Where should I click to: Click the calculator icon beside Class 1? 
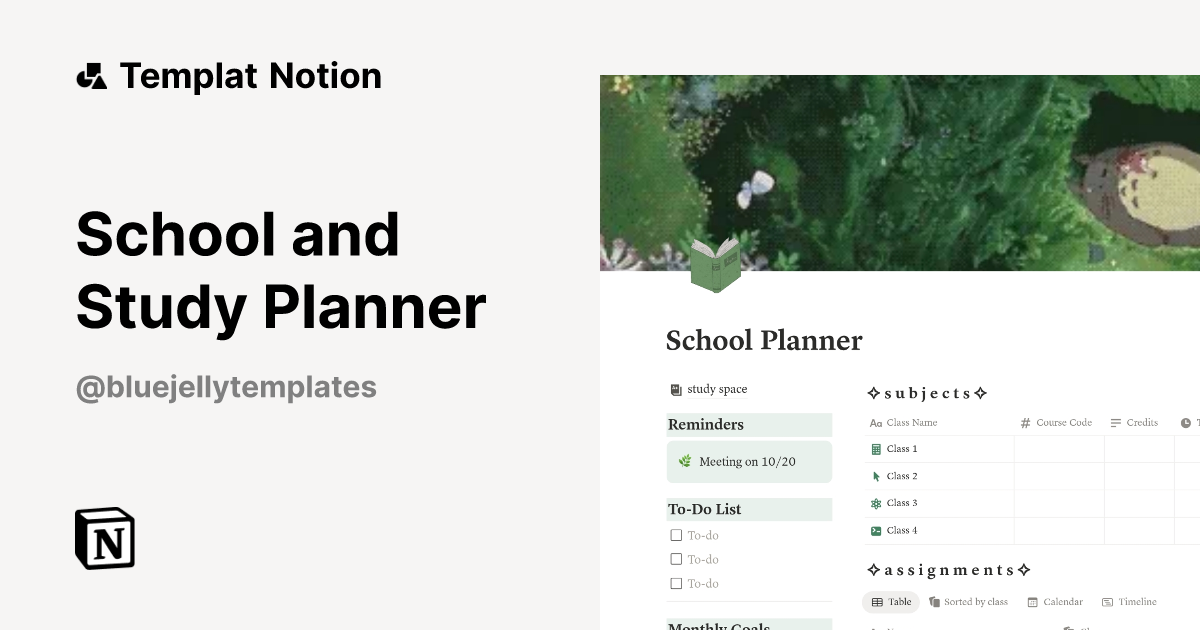[x=878, y=448]
